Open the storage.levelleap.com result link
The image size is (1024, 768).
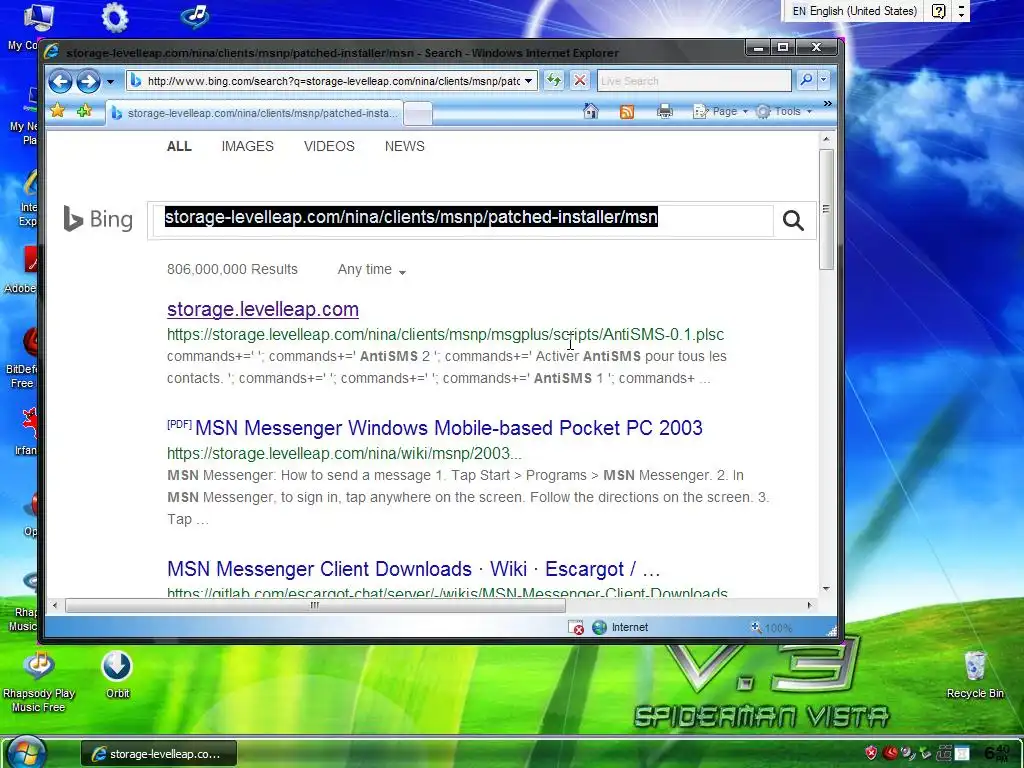tap(263, 309)
